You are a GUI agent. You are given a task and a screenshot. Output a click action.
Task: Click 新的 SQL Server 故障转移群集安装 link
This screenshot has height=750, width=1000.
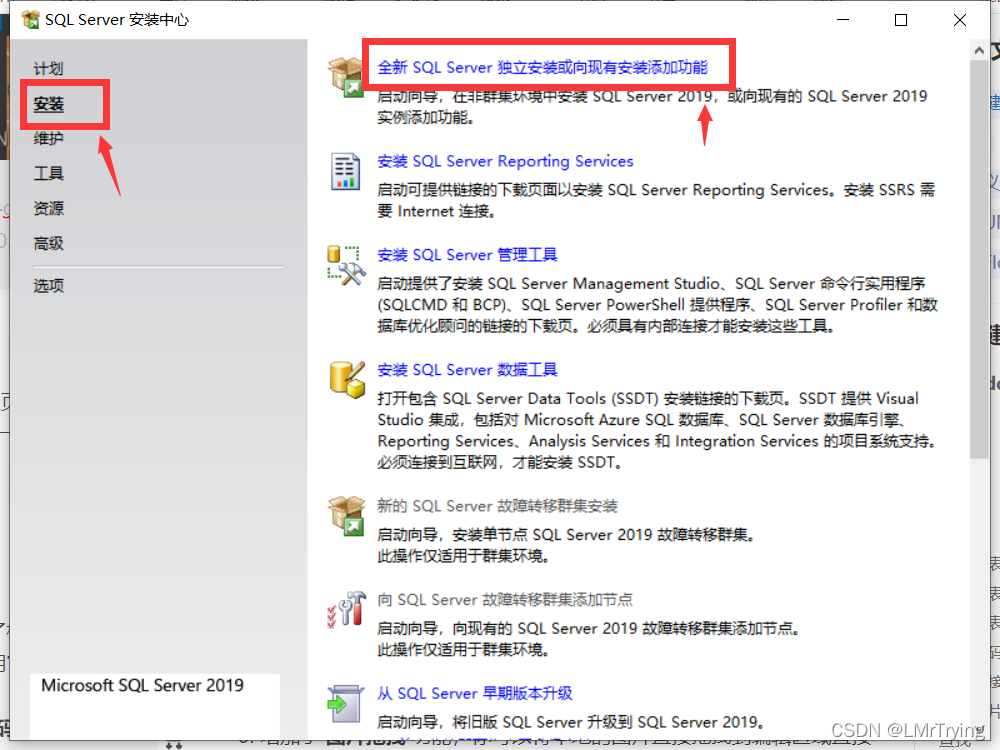[x=497, y=506]
